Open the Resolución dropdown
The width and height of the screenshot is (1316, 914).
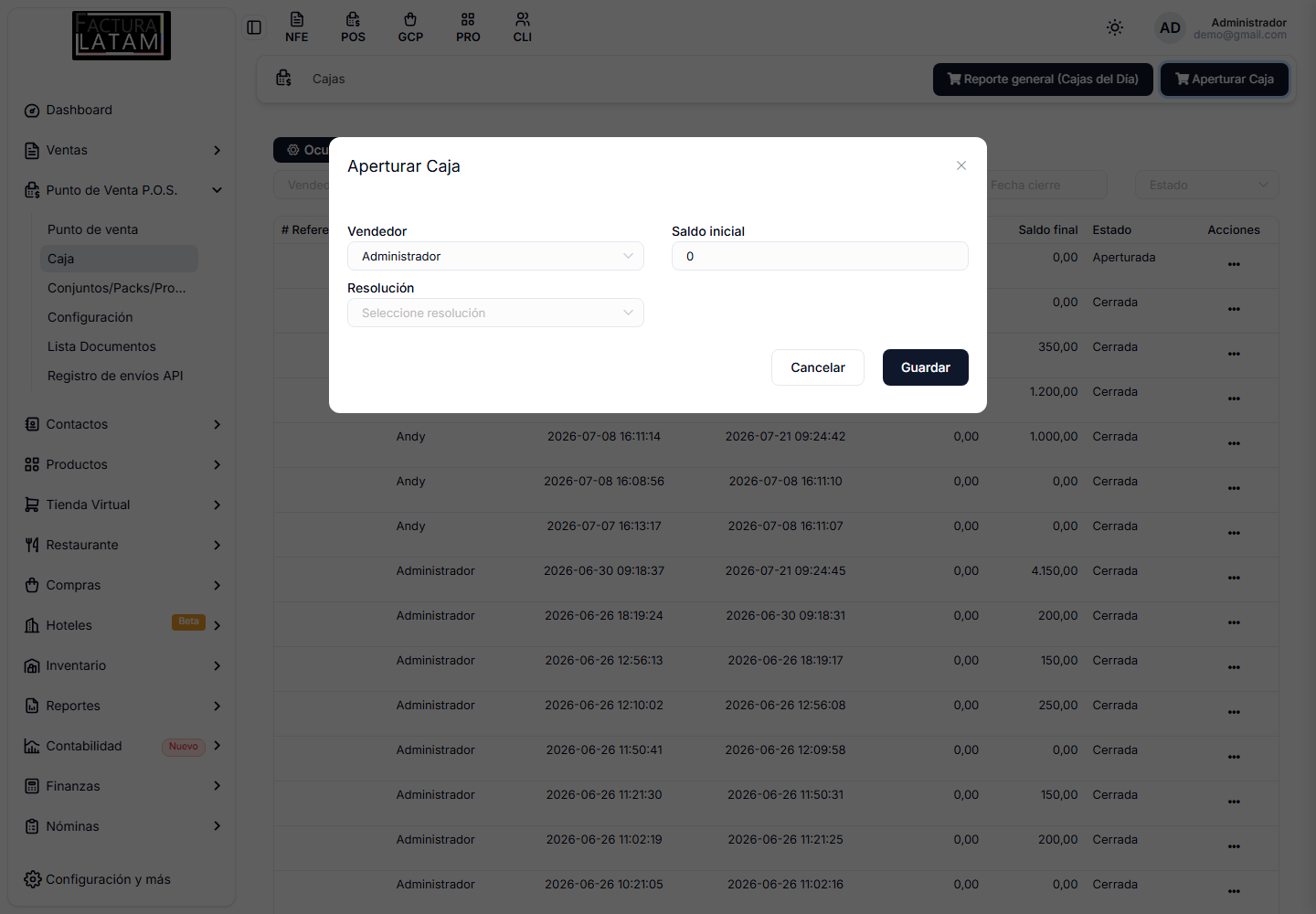tap(495, 313)
